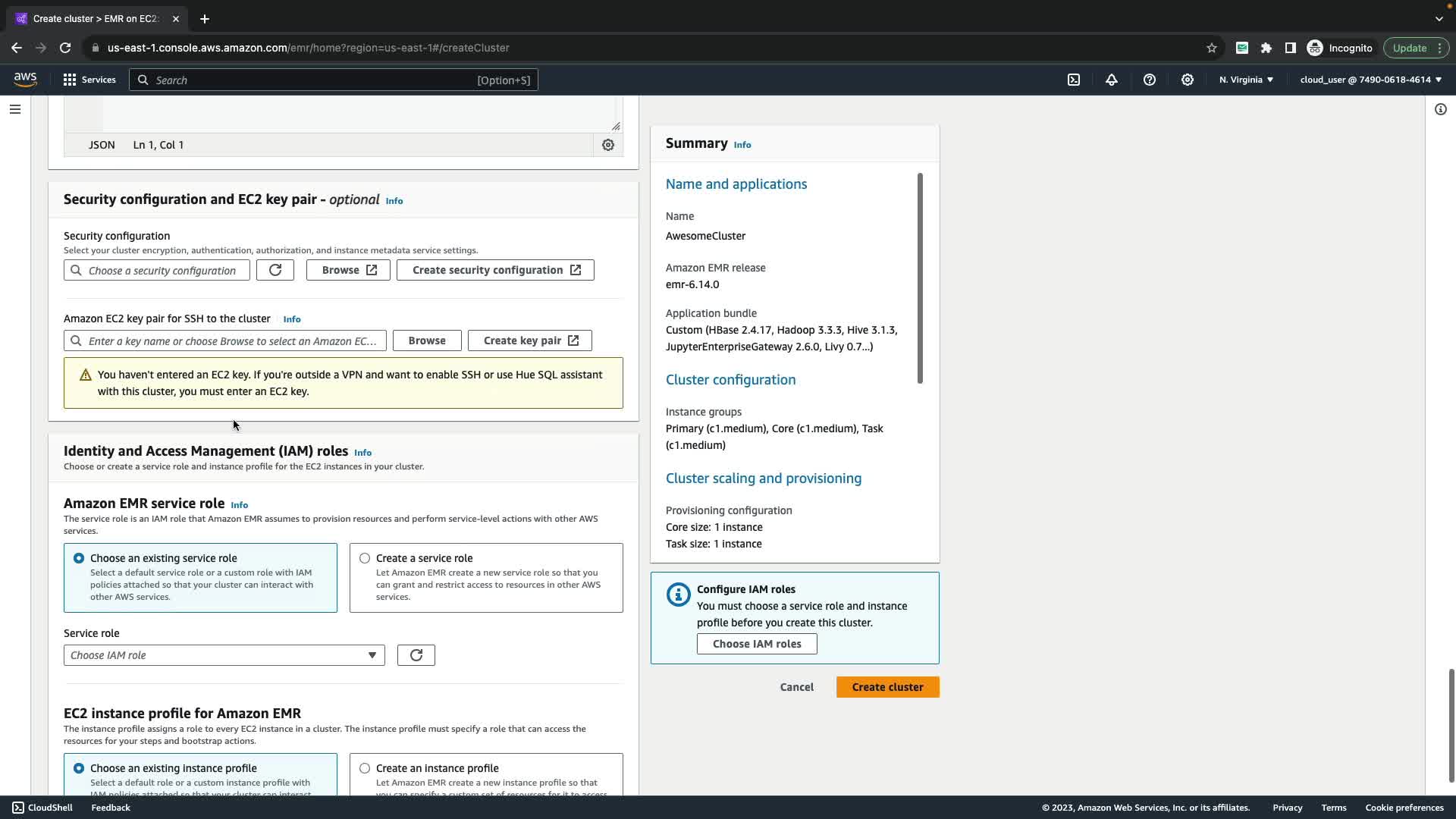Click the Create key pair button
Image resolution: width=1456 pixels, height=819 pixels.
click(530, 340)
